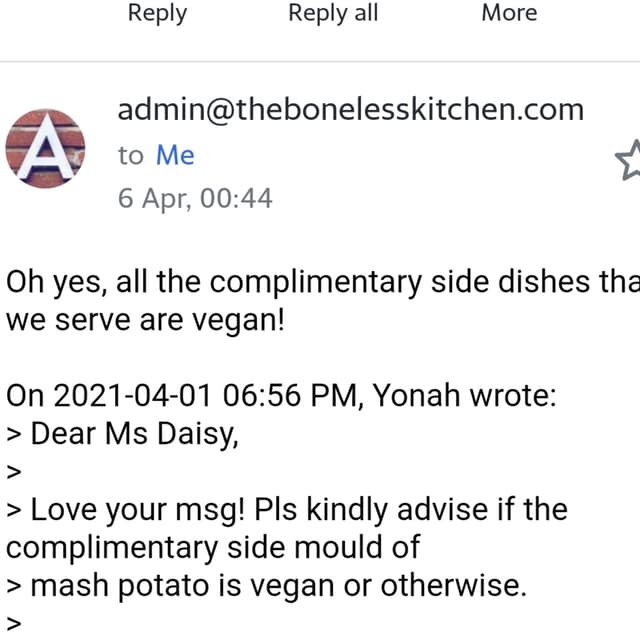Click the "Oh yes, all the complimentary" line

click(x=323, y=283)
